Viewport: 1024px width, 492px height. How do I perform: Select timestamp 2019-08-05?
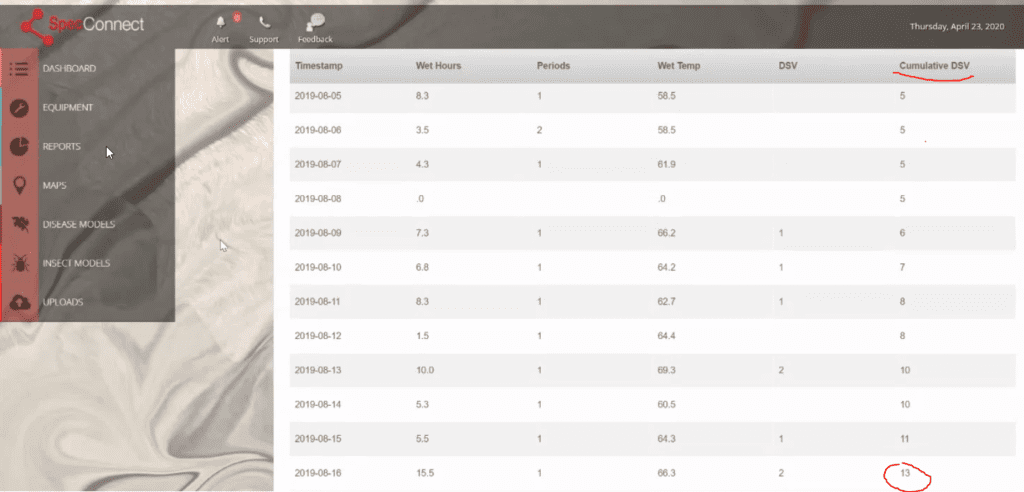(x=318, y=95)
